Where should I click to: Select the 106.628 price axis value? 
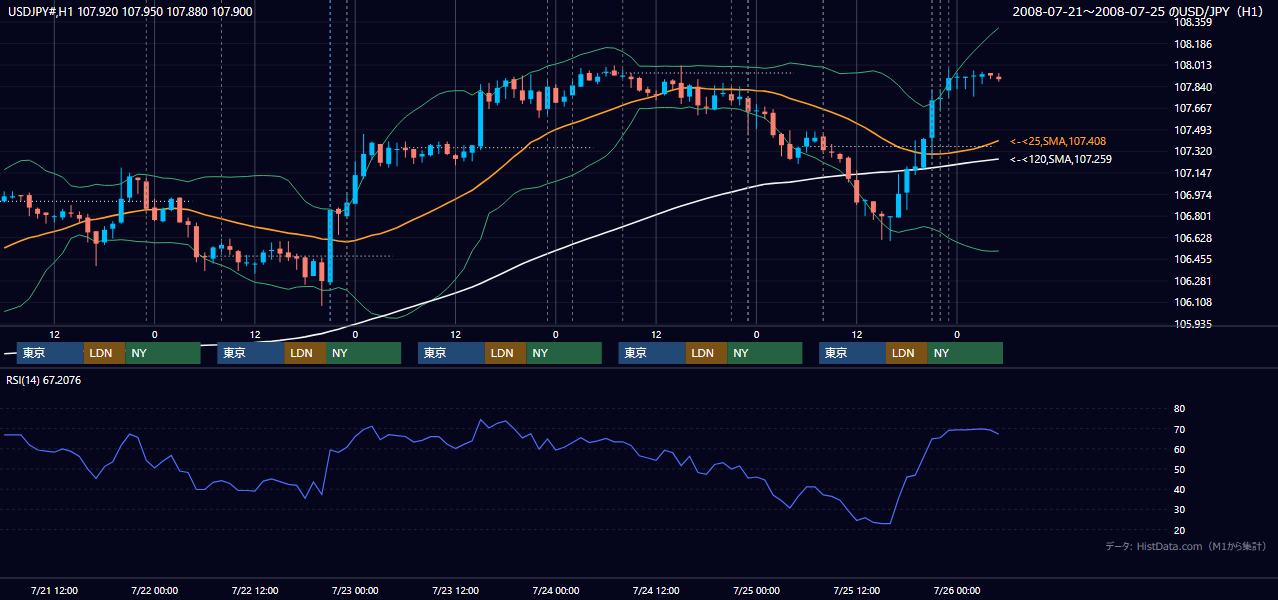click(1192, 237)
